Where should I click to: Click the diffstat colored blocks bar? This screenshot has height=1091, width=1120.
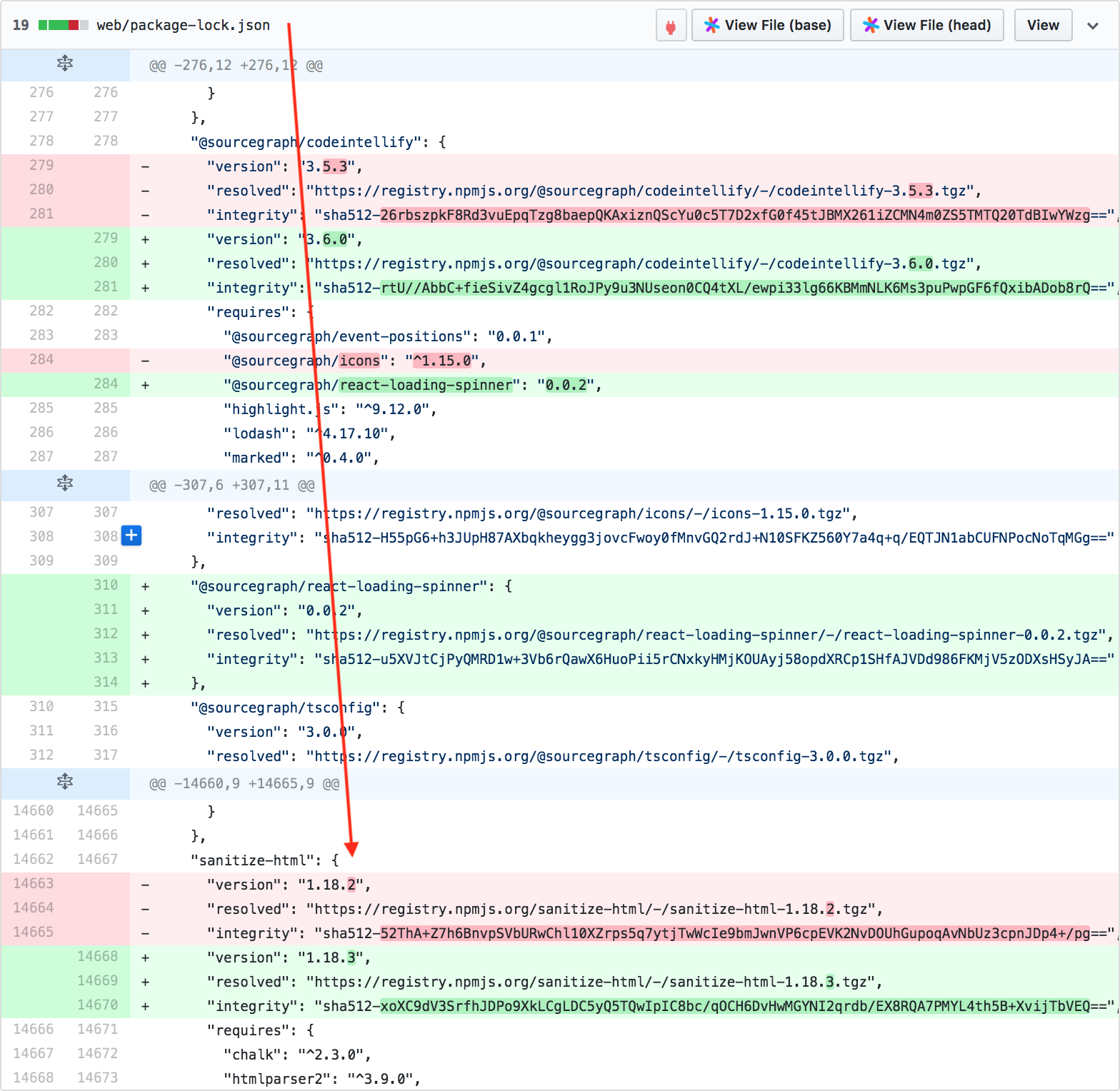[x=64, y=25]
